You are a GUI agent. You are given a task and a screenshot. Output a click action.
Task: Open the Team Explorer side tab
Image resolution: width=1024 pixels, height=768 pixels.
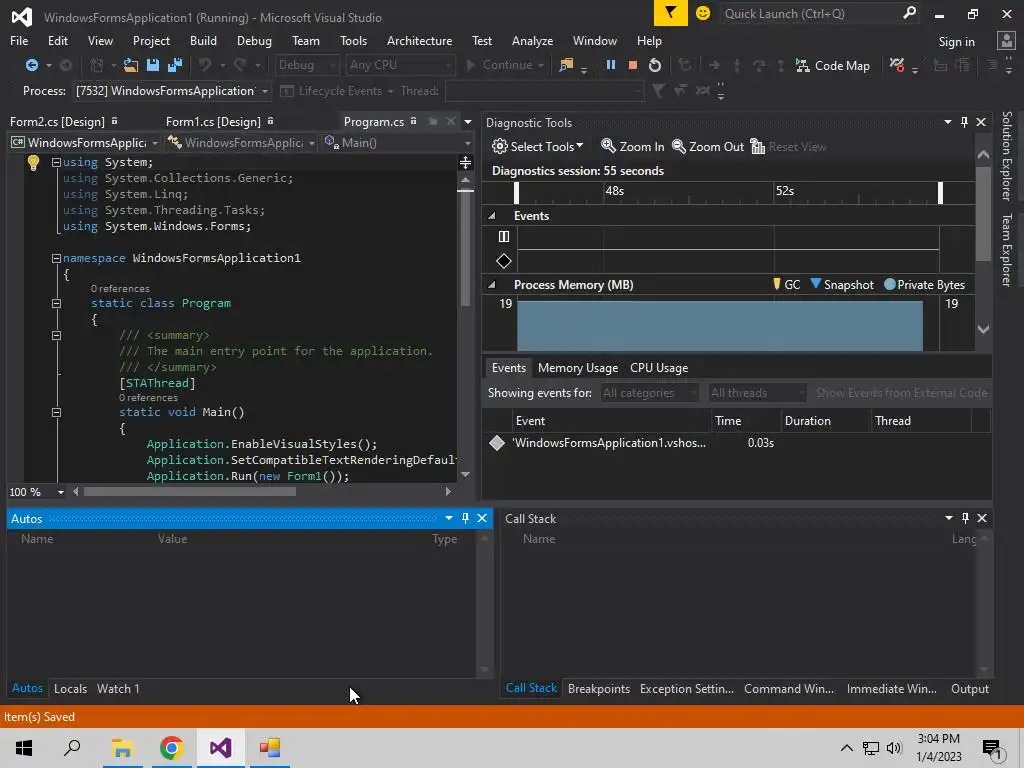(x=1006, y=249)
